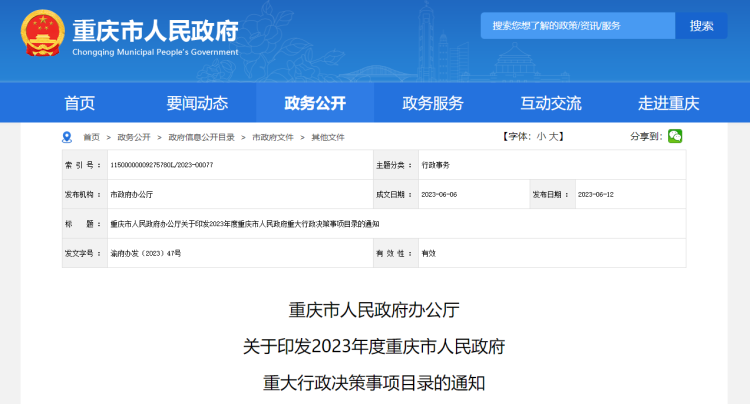
Task: Share the page via WeChat icon
Action: [x=675, y=136]
